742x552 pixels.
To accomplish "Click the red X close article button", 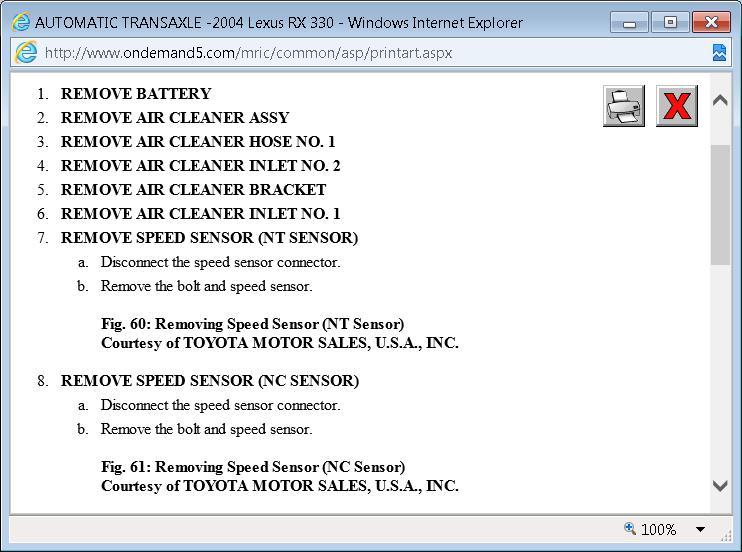I will click(677, 106).
